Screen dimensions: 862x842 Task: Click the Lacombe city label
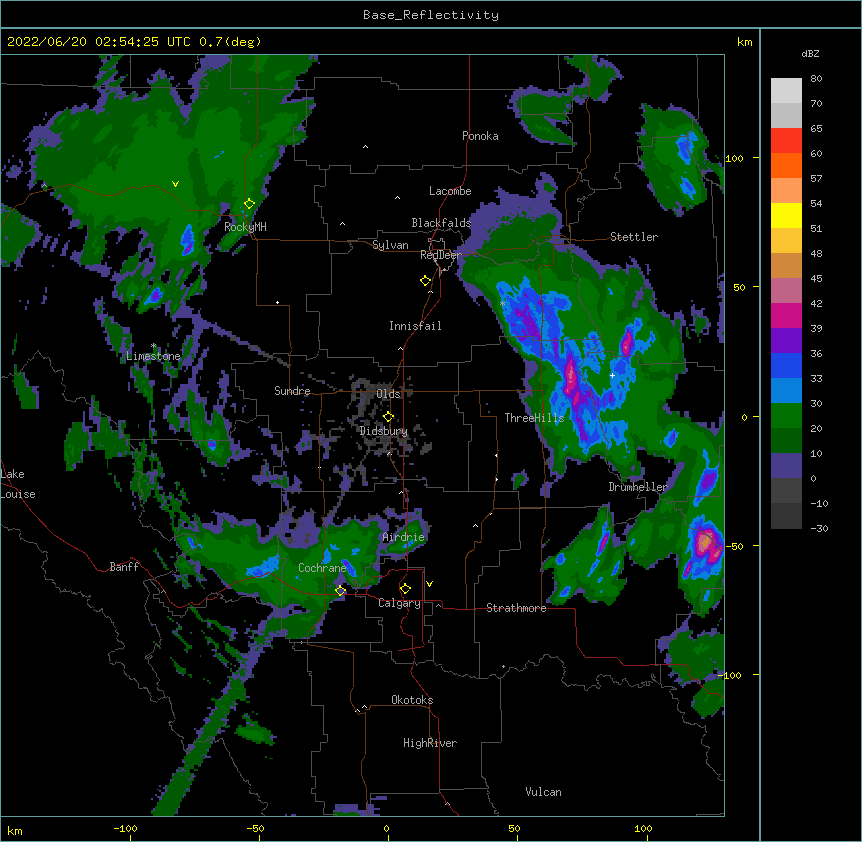click(450, 191)
